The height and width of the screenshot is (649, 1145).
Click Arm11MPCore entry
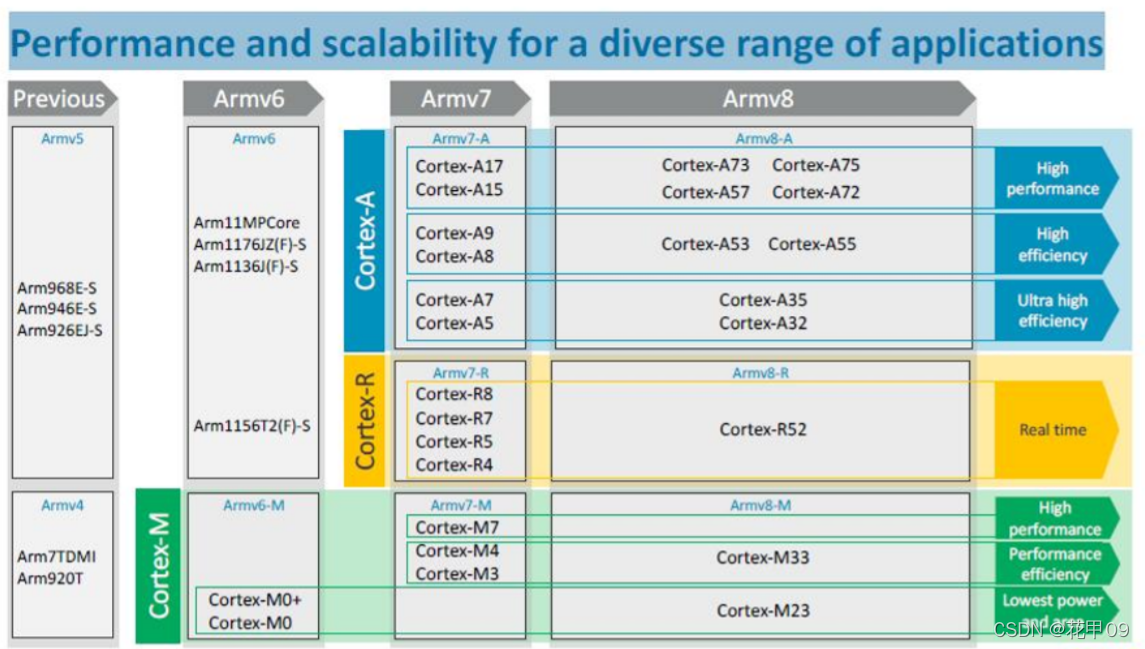247,223
